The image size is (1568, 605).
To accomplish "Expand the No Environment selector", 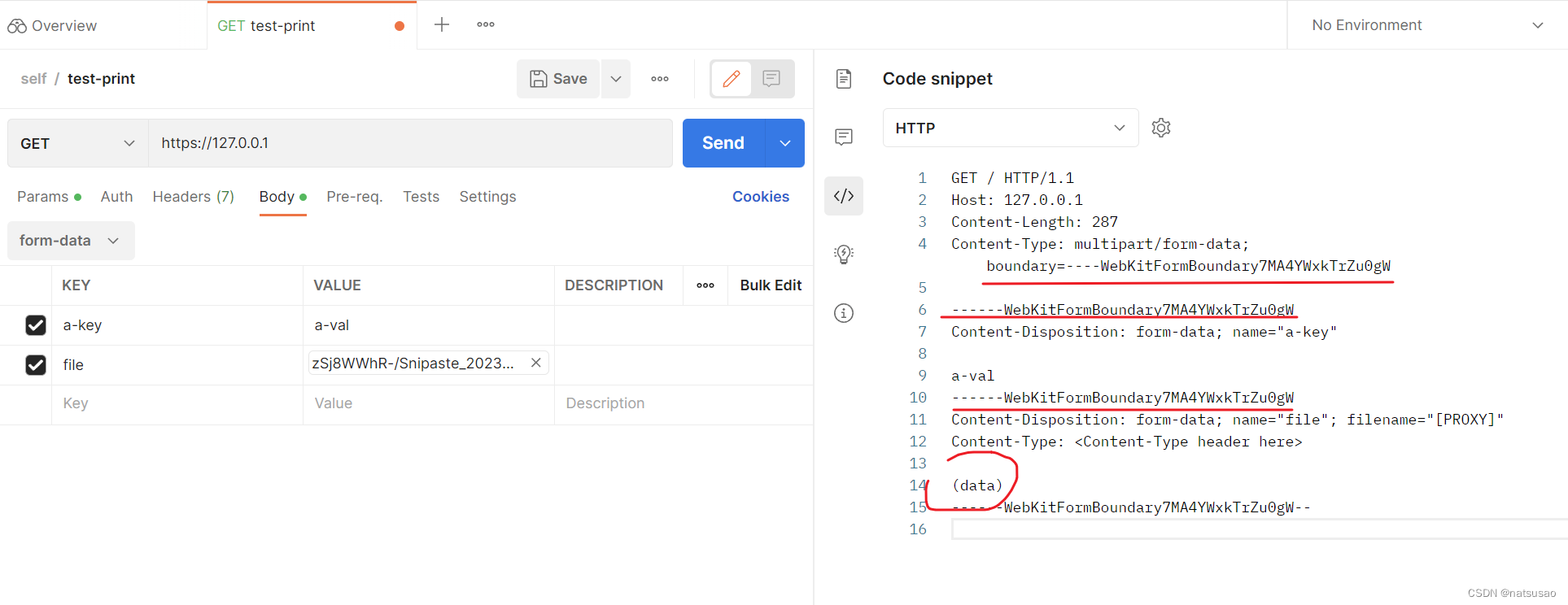I will tap(1427, 25).
